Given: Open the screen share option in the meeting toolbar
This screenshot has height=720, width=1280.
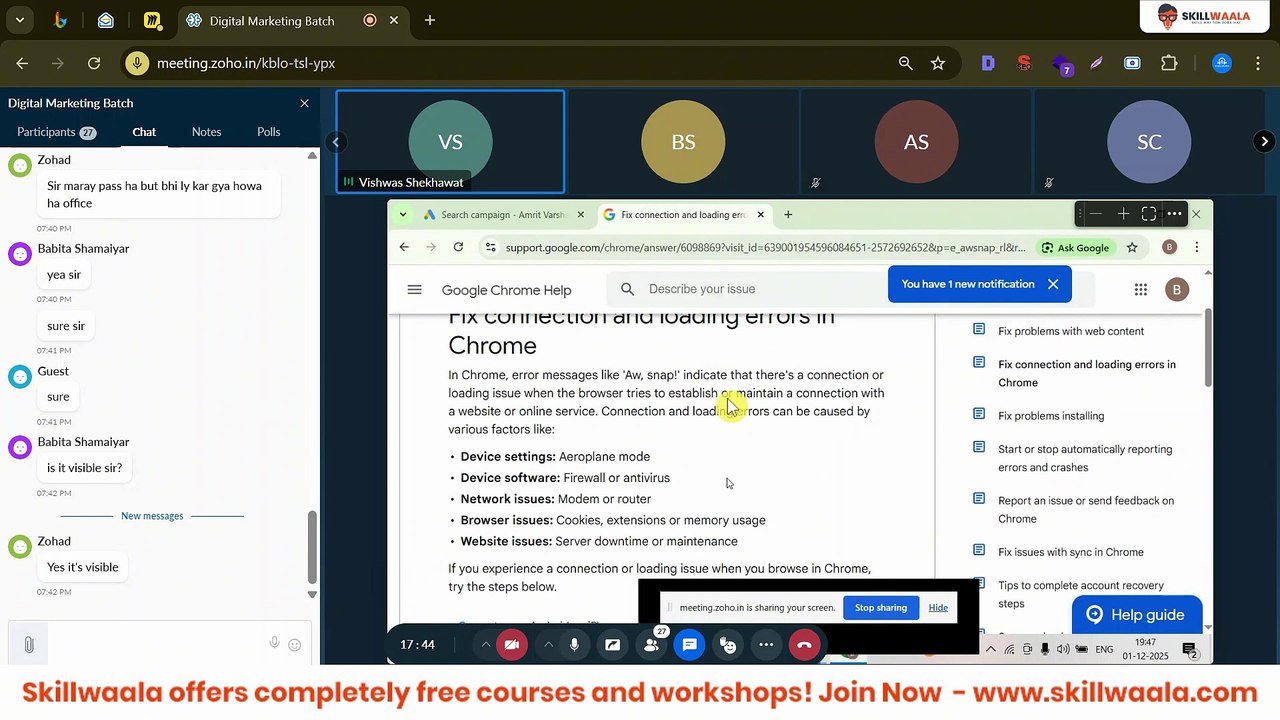Looking at the screenshot, I should (x=612, y=645).
